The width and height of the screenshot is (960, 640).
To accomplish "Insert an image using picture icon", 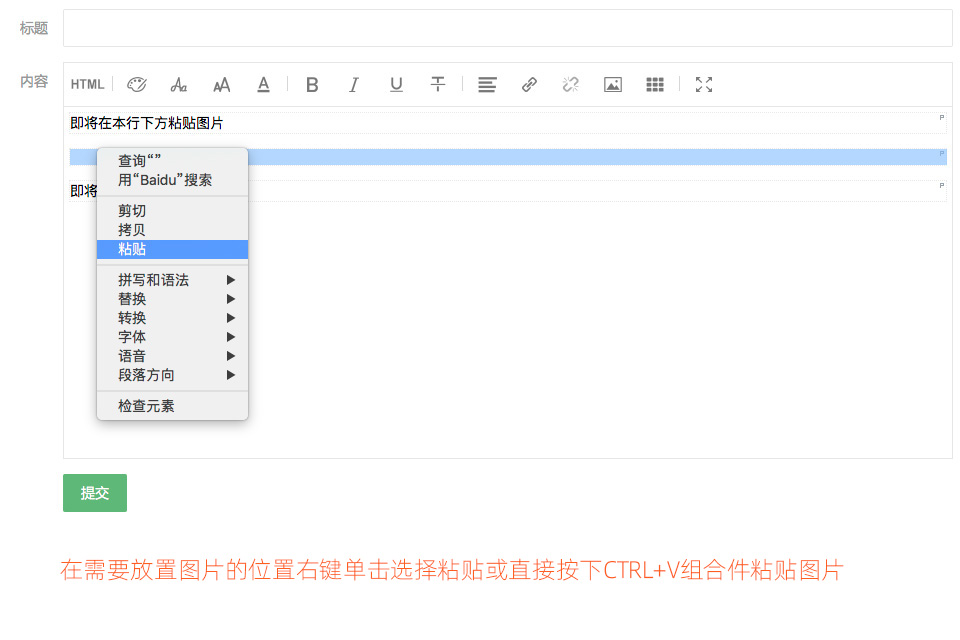I will tap(613, 85).
